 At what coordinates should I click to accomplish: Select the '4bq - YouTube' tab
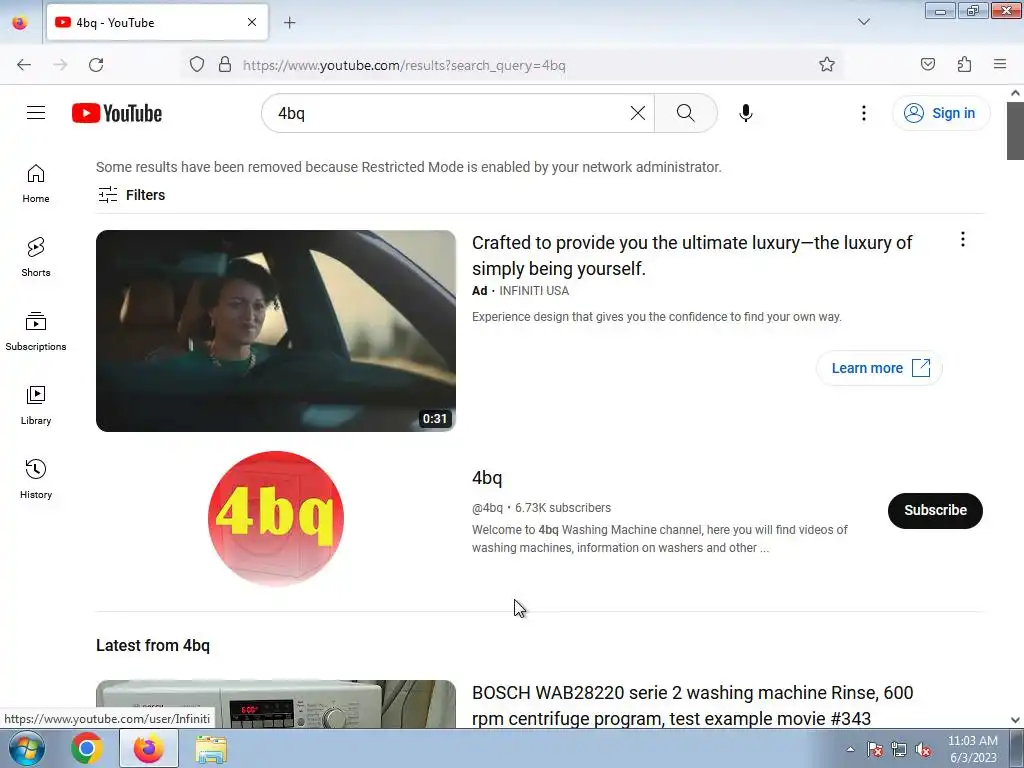157,22
